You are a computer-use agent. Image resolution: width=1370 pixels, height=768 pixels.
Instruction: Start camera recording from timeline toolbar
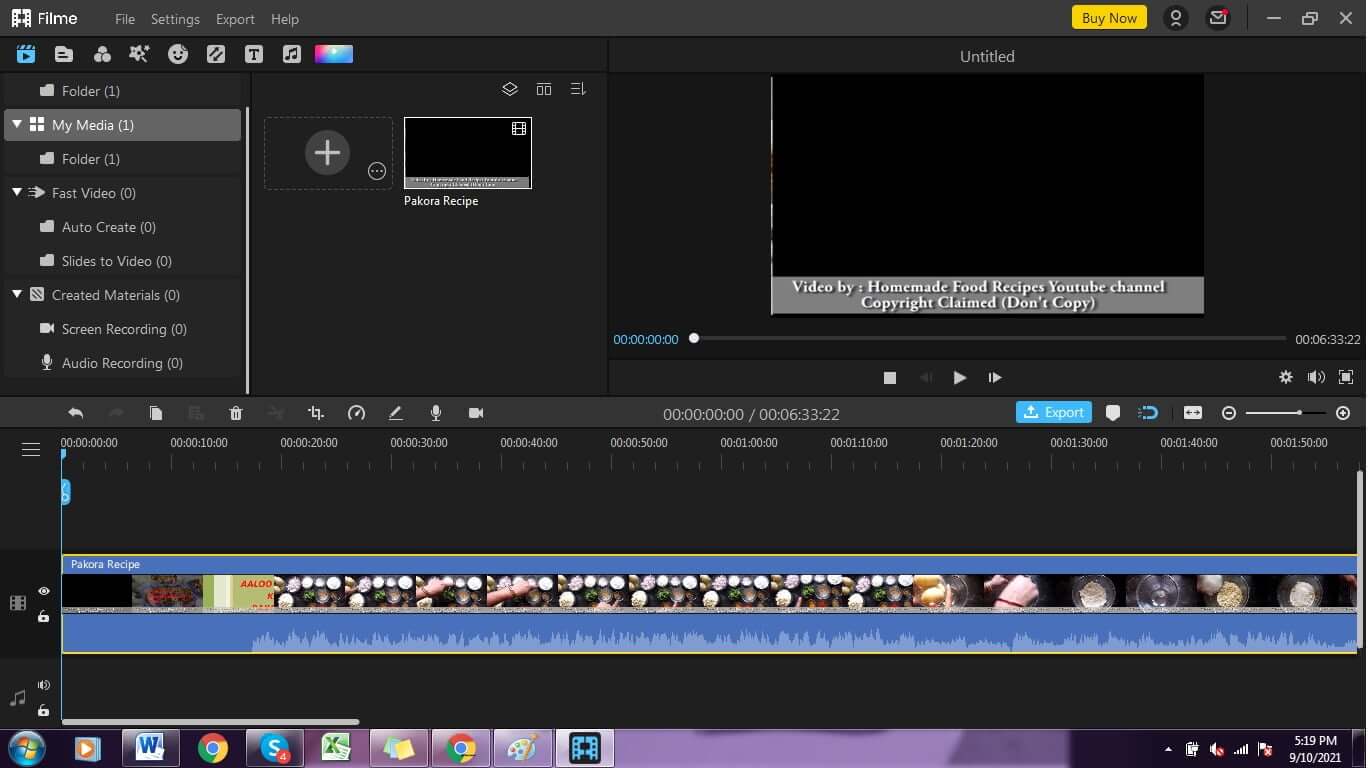(x=476, y=413)
